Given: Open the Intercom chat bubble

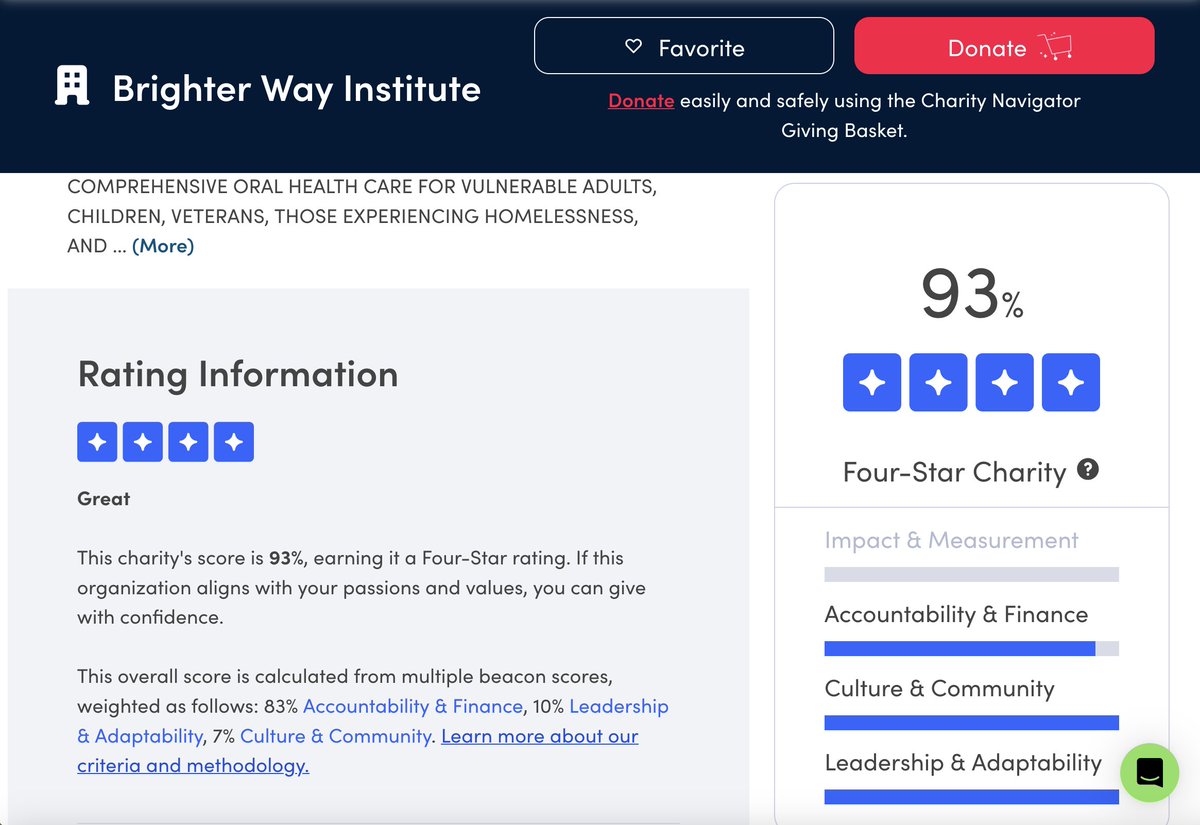Looking at the screenshot, I should (x=1149, y=773).
